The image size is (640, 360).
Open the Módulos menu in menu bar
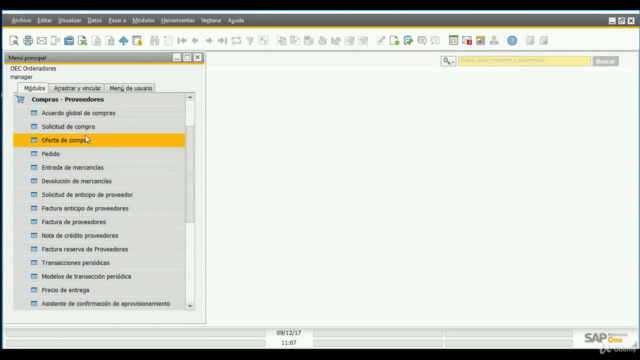143,20
